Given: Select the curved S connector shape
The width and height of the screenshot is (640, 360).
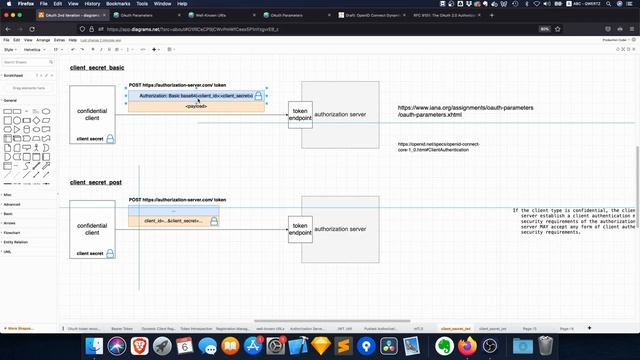Looking at the screenshot, I should pyautogui.click(x=27, y=166).
